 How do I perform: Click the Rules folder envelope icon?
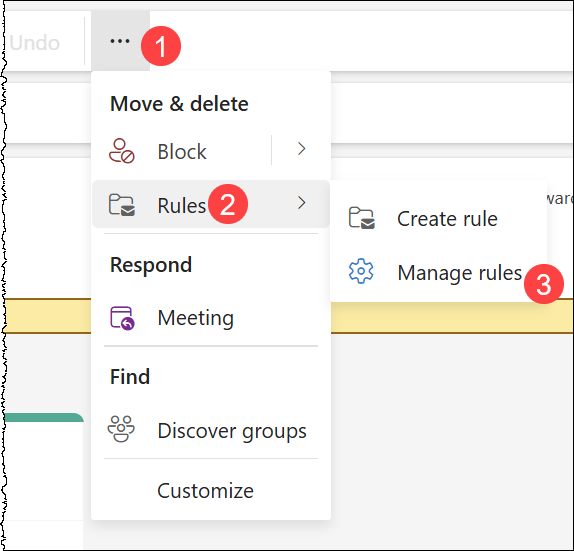click(122, 205)
